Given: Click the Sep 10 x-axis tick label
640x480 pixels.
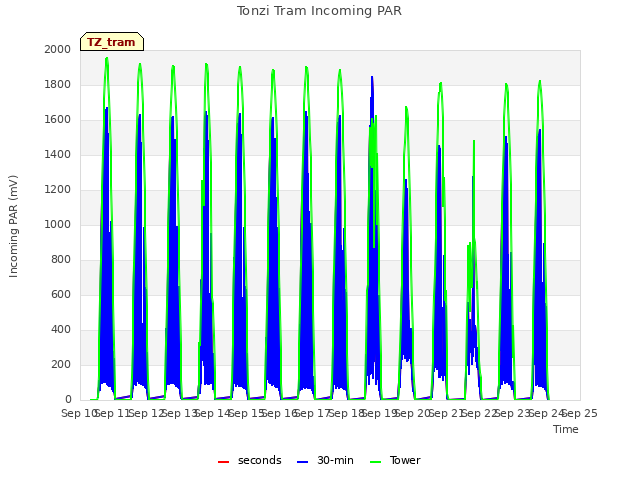Looking at the screenshot, I should coord(80,413).
